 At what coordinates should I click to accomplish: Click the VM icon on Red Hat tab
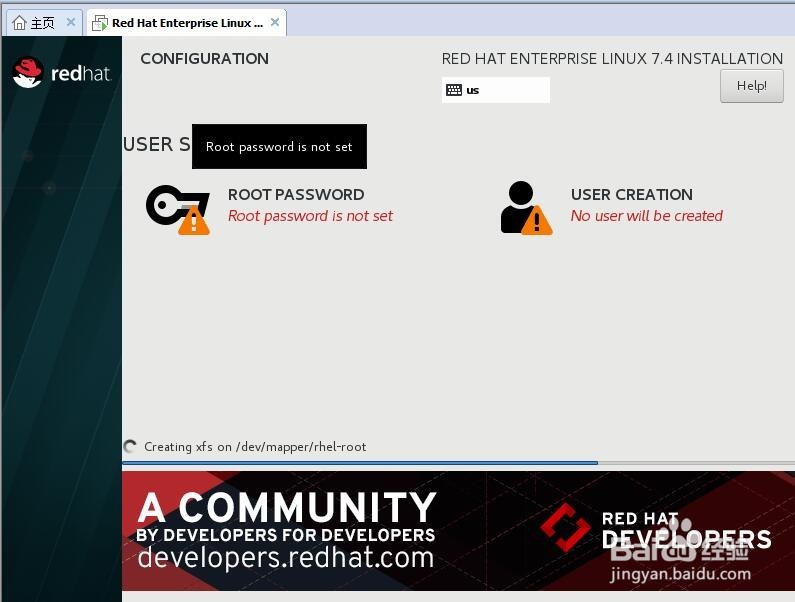click(x=100, y=23)
